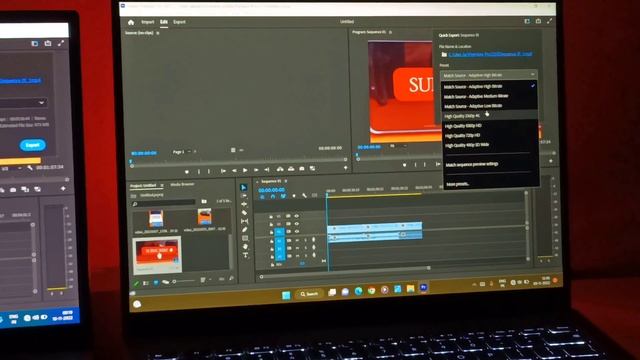The height and width of the screenshot is (360, 640).
Task: Go to Out point in Source monitor
Action: pos(267,169)
